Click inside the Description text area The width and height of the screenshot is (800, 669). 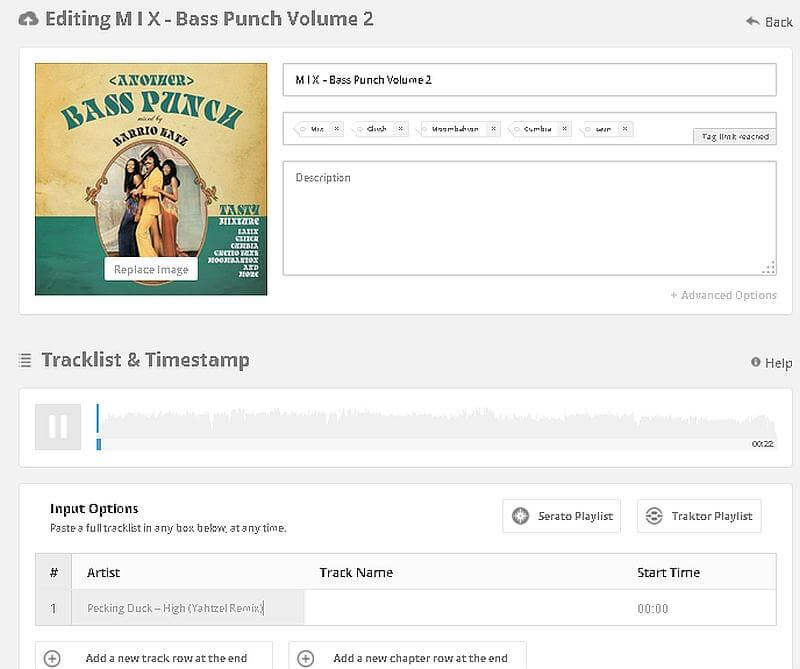[x=529, y=220]
